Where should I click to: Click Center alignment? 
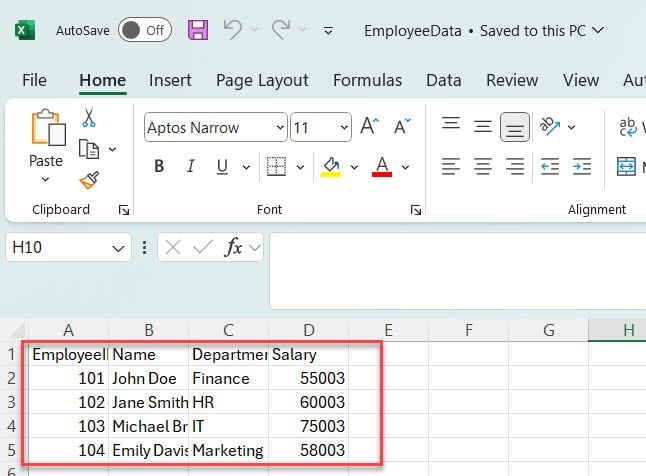(x=482, y=166)
